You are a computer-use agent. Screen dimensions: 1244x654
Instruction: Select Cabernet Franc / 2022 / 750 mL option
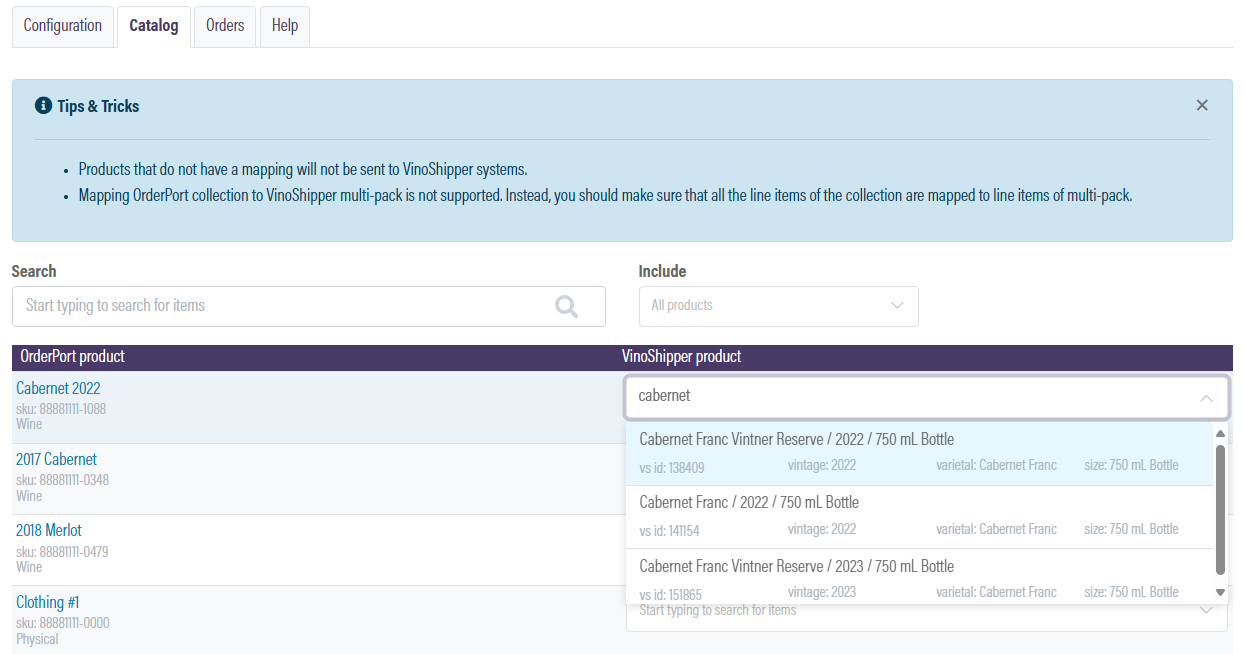tap(920, 517)
